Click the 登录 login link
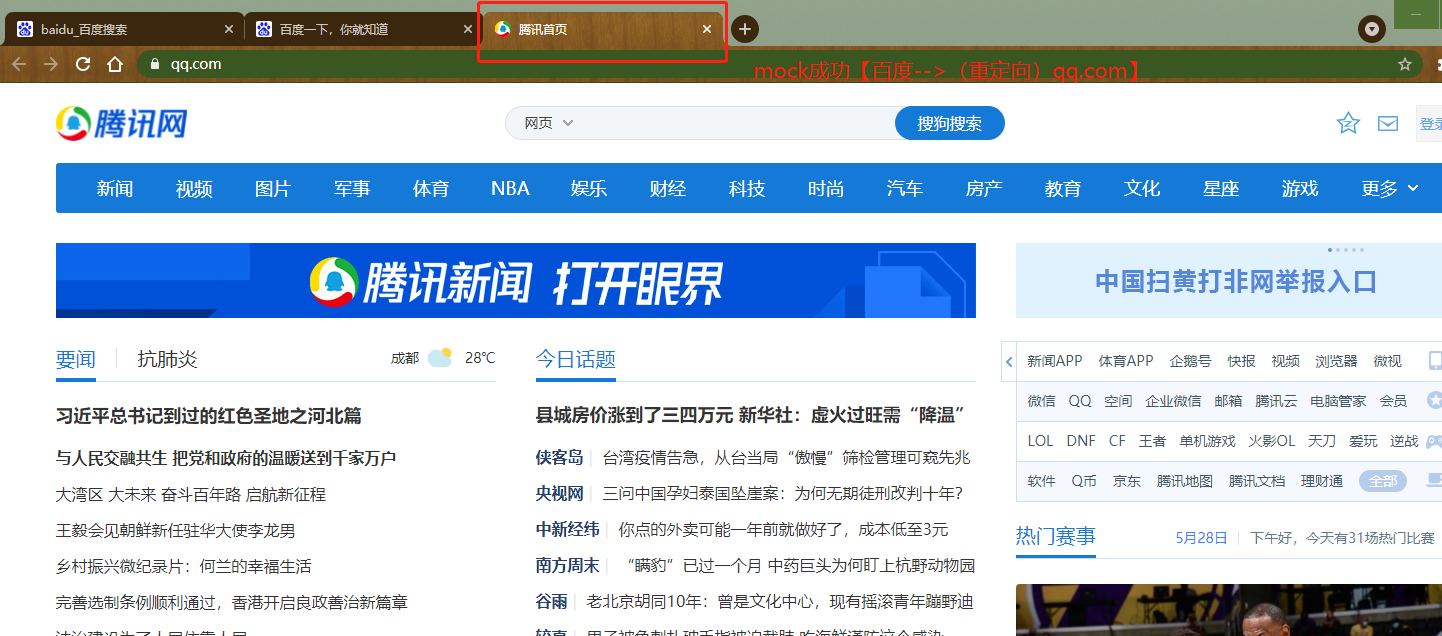This screenshot has width=1442, height=636. click(x=1430, y=124)
